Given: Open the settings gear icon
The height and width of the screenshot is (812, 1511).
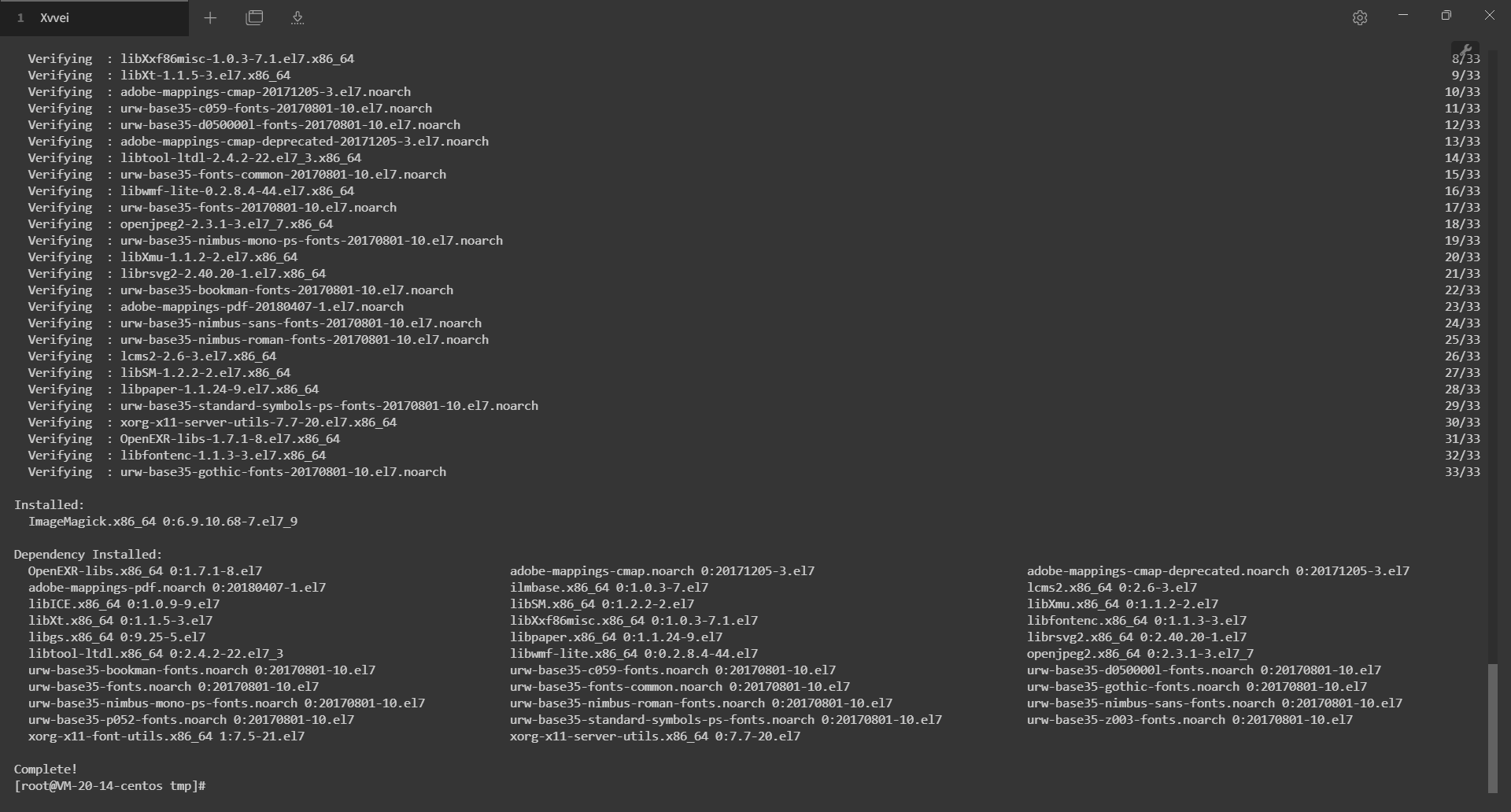Looking at the screenshot, I should tap(1360, 17).
